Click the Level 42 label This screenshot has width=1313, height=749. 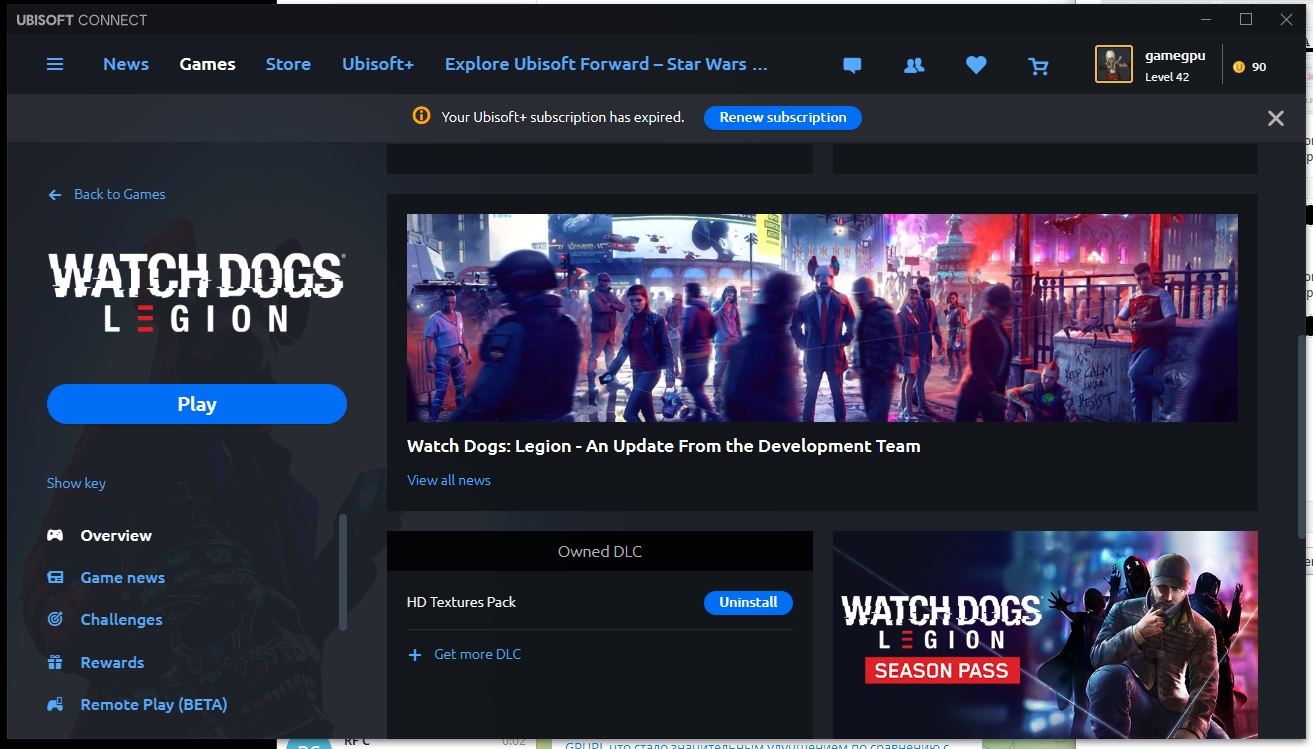click(x=1167, y=77)
